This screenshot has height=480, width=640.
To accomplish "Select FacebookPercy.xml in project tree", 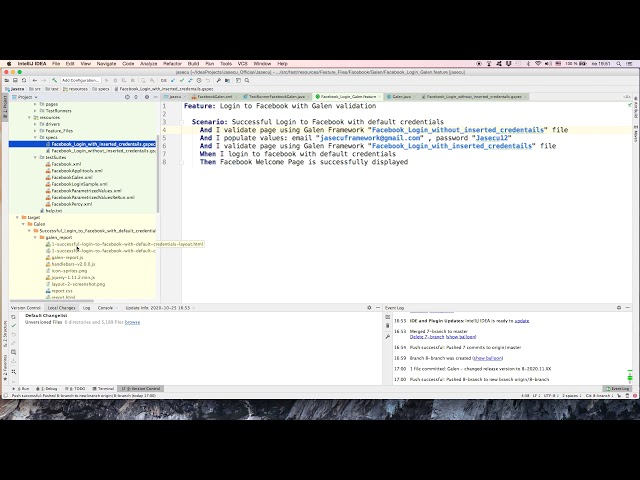I will point(71,204).
